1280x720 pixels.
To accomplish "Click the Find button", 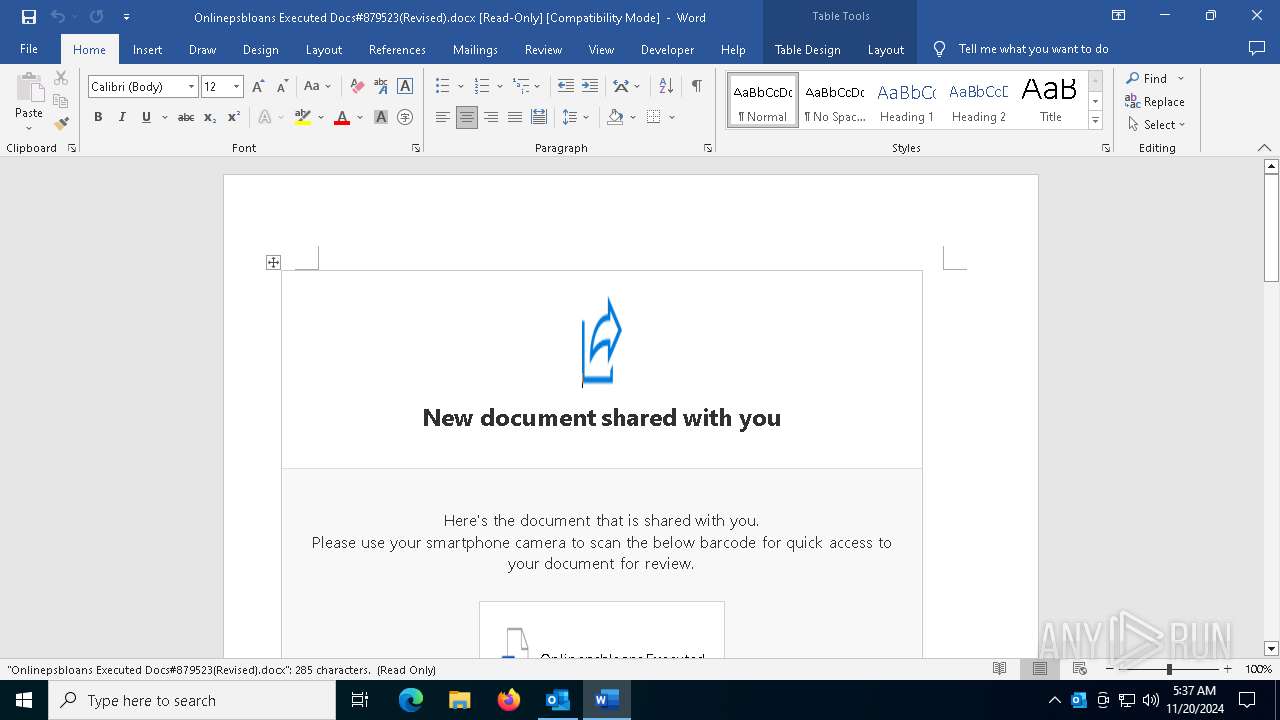I will point(1147,78).
